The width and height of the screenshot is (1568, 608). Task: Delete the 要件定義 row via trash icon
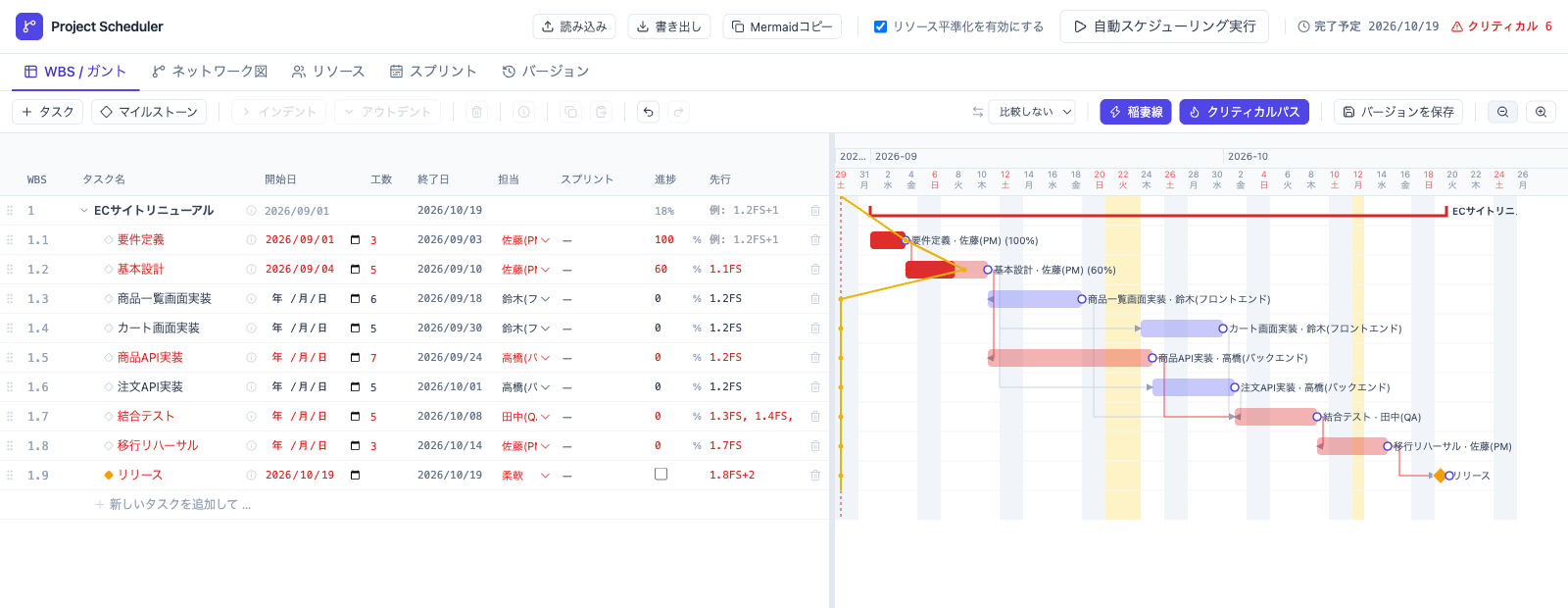[815, 239]
